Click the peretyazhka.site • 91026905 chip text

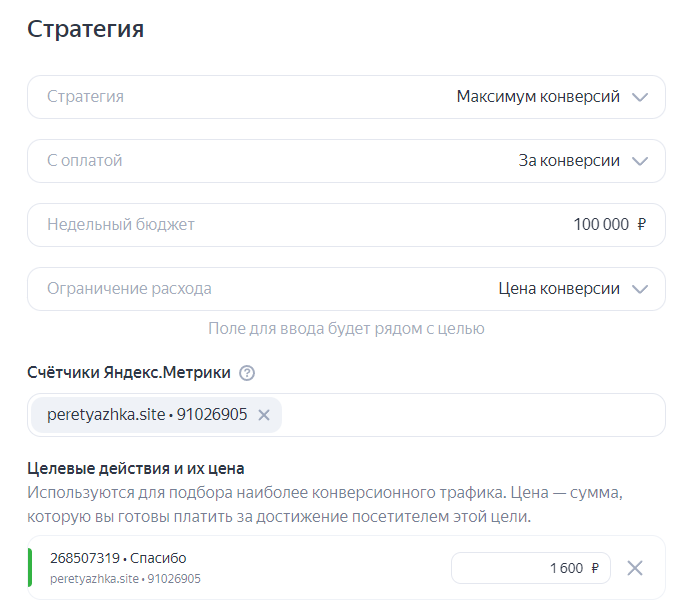(x=147, y=415)
